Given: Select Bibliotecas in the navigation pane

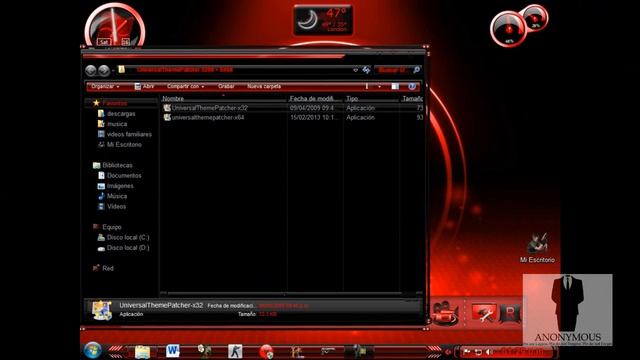Looking at the screenshot, I should pyautogui.click(x=117, y=165).
